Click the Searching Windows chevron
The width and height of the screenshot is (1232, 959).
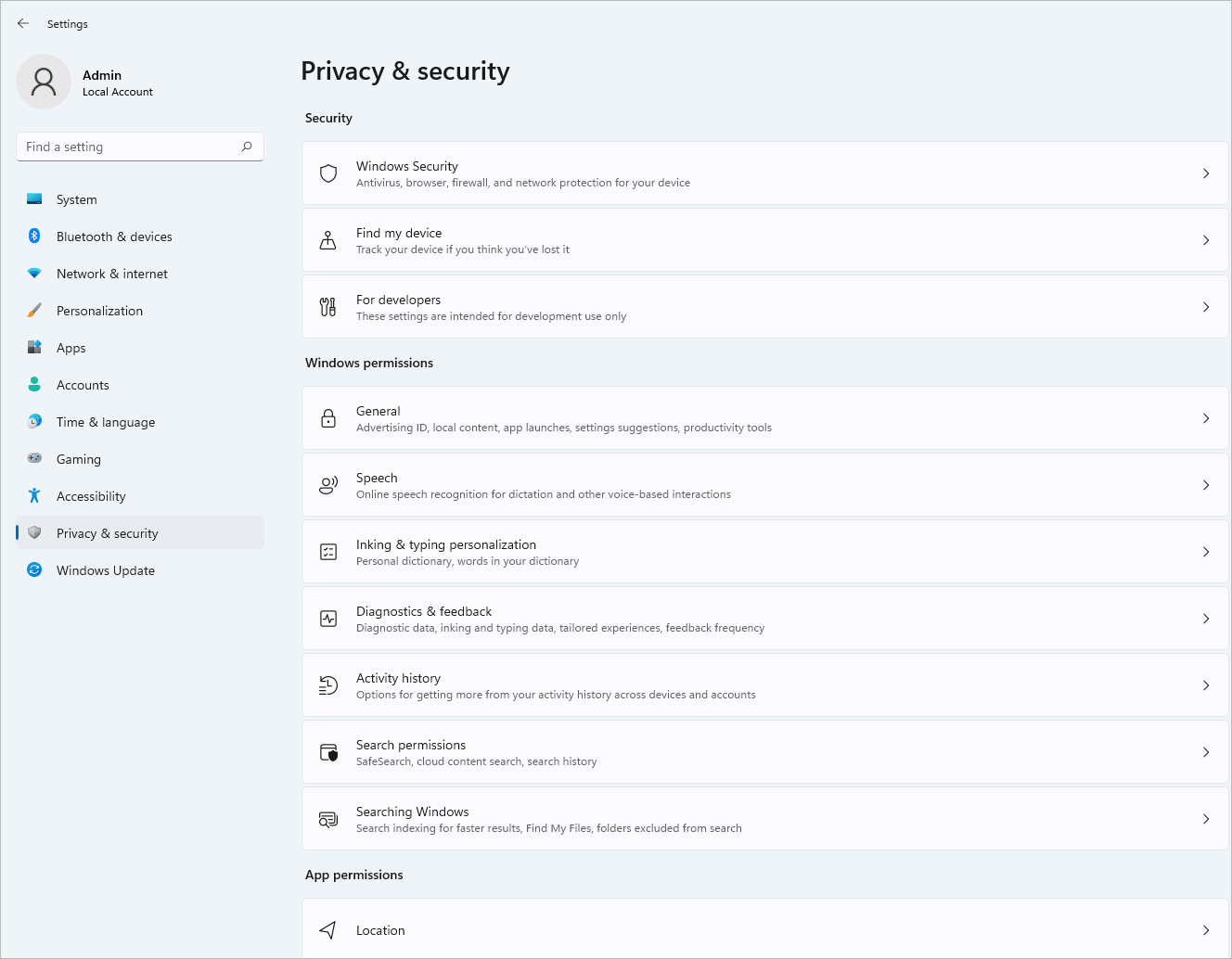click(1206, 819)
